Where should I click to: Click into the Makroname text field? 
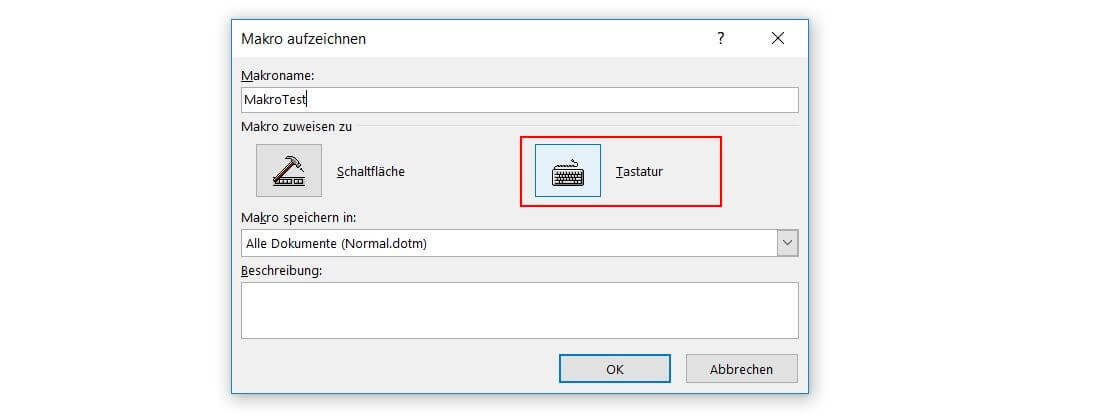click(x=520, y=100)
